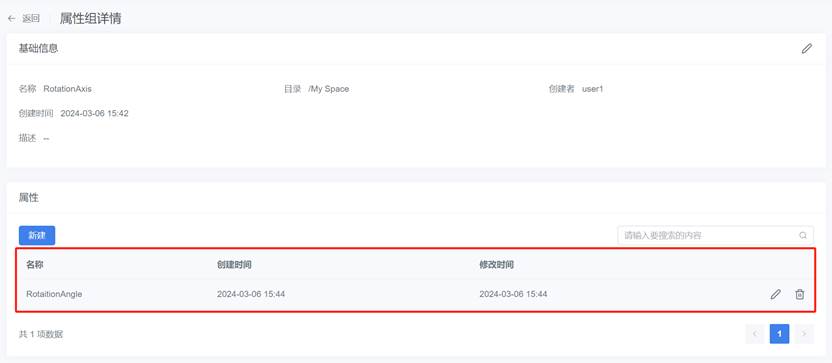Screen dimensions: 832x363
Task: Go to the next page arrow
Action: [804, 334]
